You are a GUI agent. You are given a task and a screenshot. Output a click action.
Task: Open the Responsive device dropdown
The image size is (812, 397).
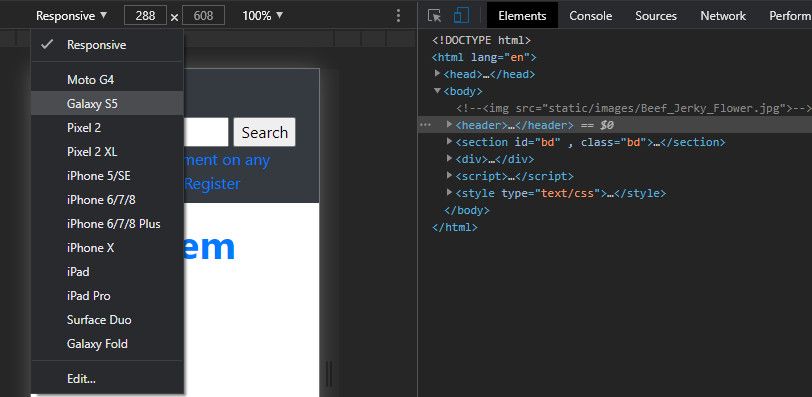point(71,16)
